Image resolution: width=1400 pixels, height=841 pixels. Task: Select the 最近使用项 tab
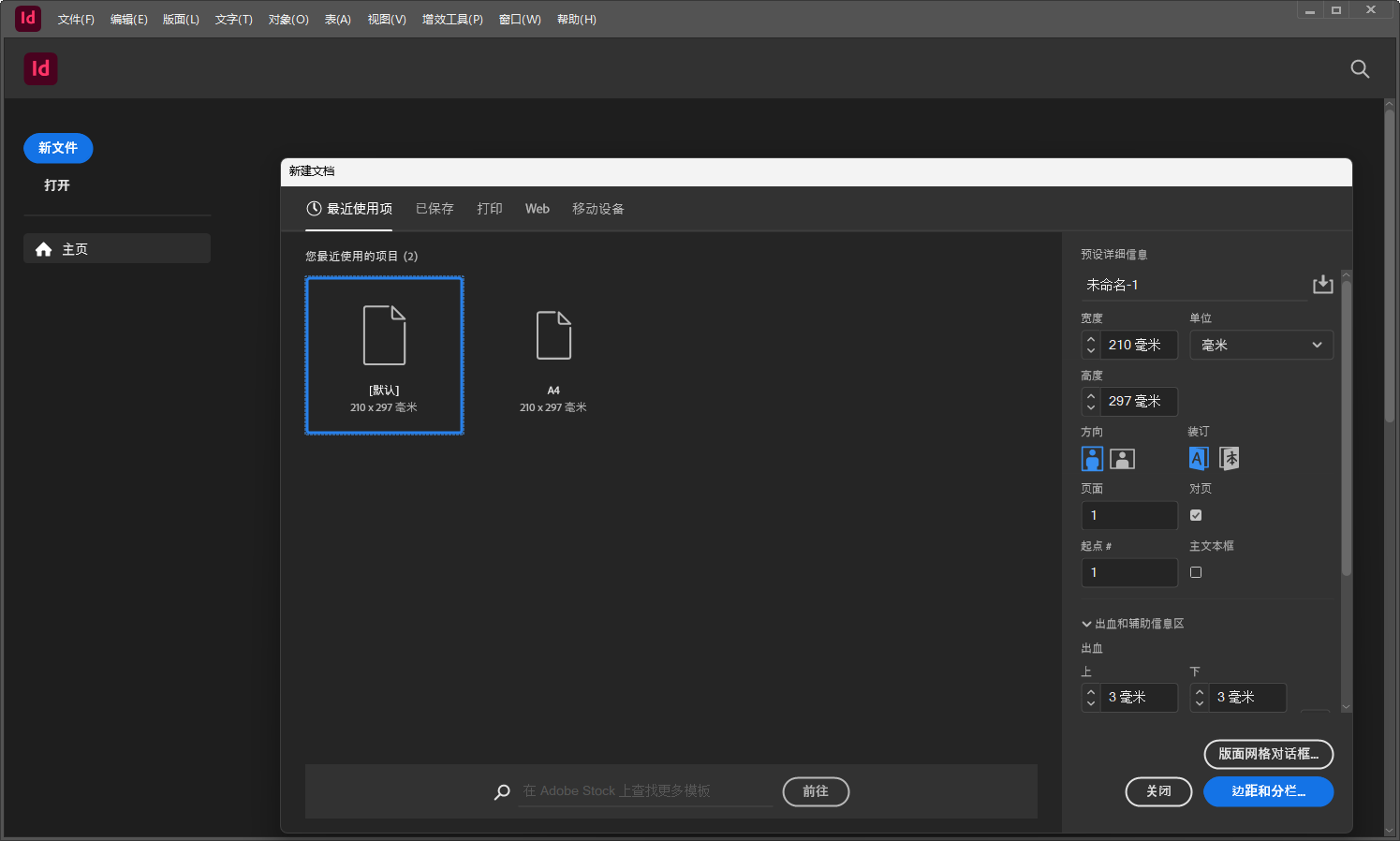349,209
